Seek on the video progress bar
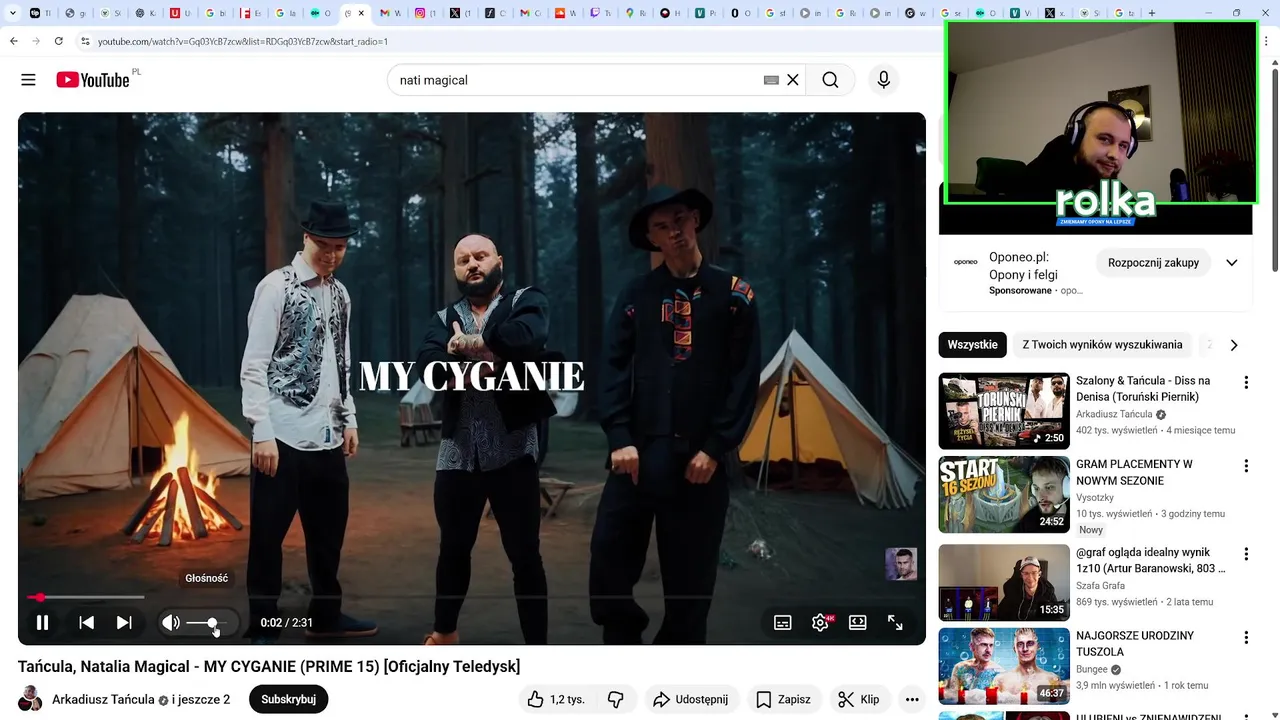The height and width of the screenshot is (720, 1280). point(472,597)
